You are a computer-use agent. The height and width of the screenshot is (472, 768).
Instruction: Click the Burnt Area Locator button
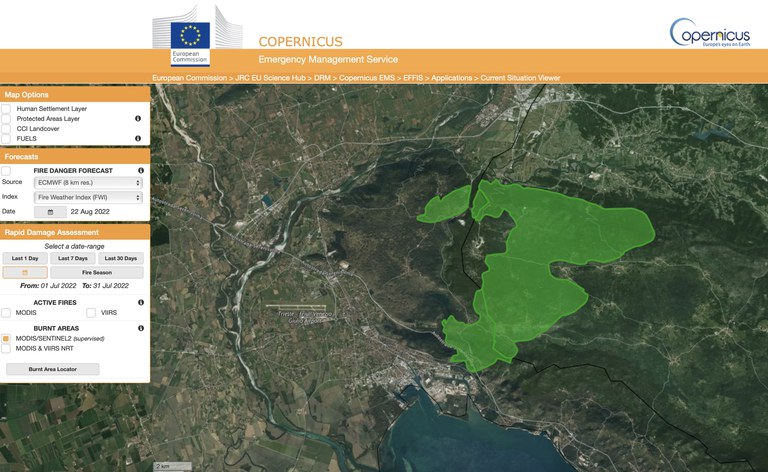(x=52, y=369)
